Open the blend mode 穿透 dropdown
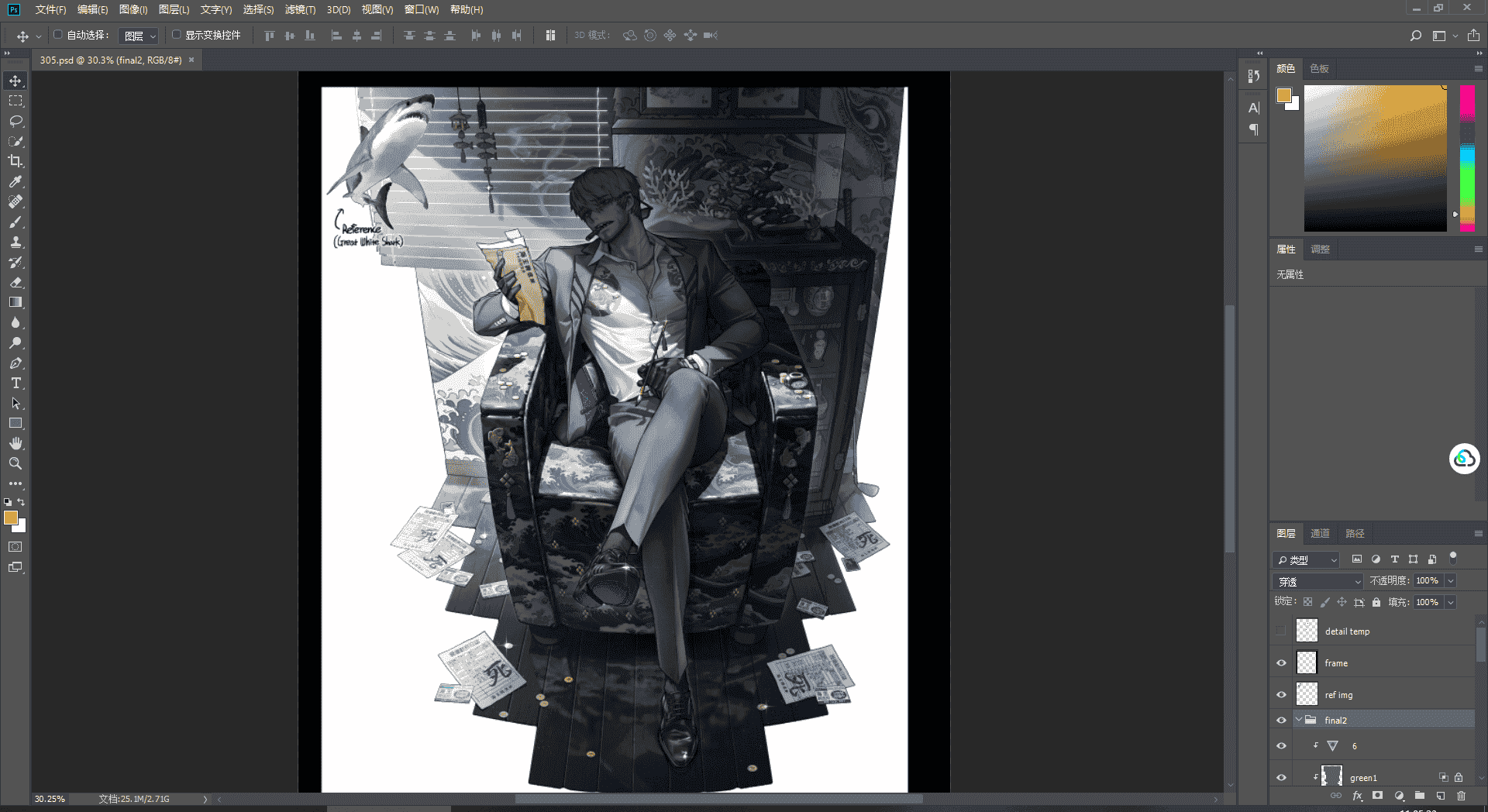Image resolution: width=1488 pixels, height=812 pixels. point(1318,581)
